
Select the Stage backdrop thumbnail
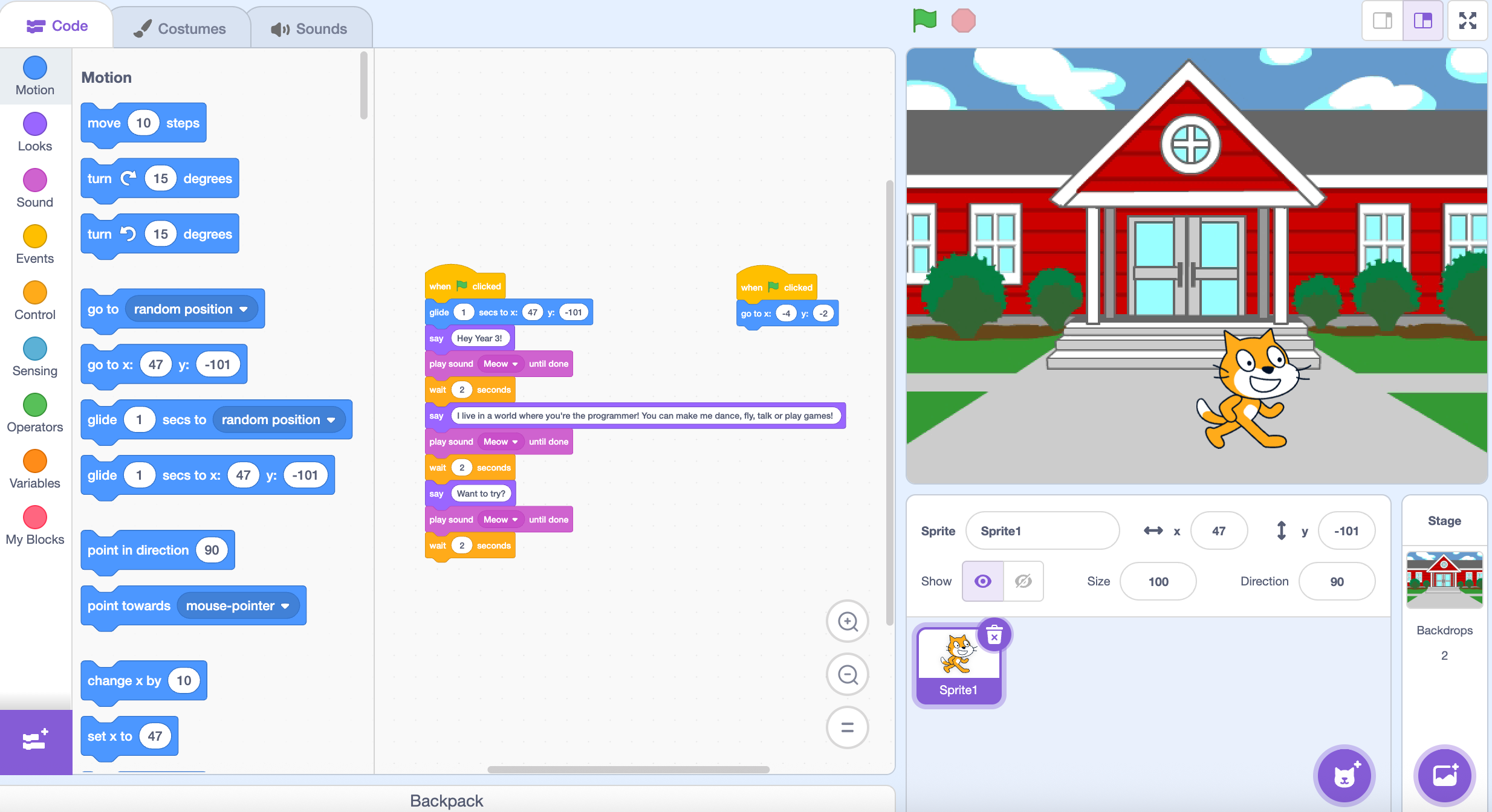point(1444,579)
